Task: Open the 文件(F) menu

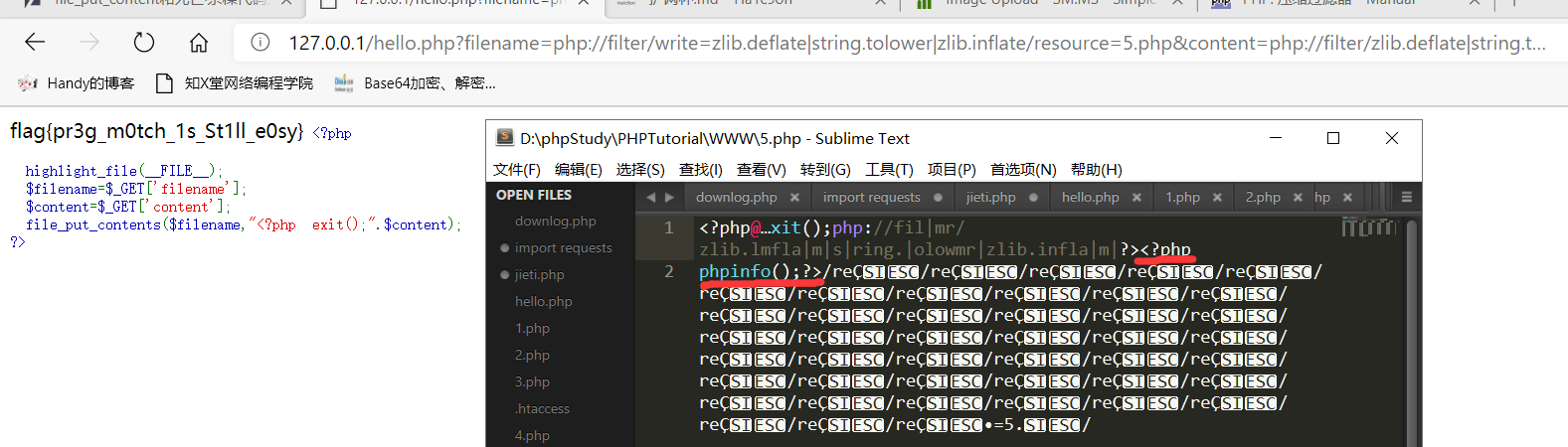Action: (517, 170)
